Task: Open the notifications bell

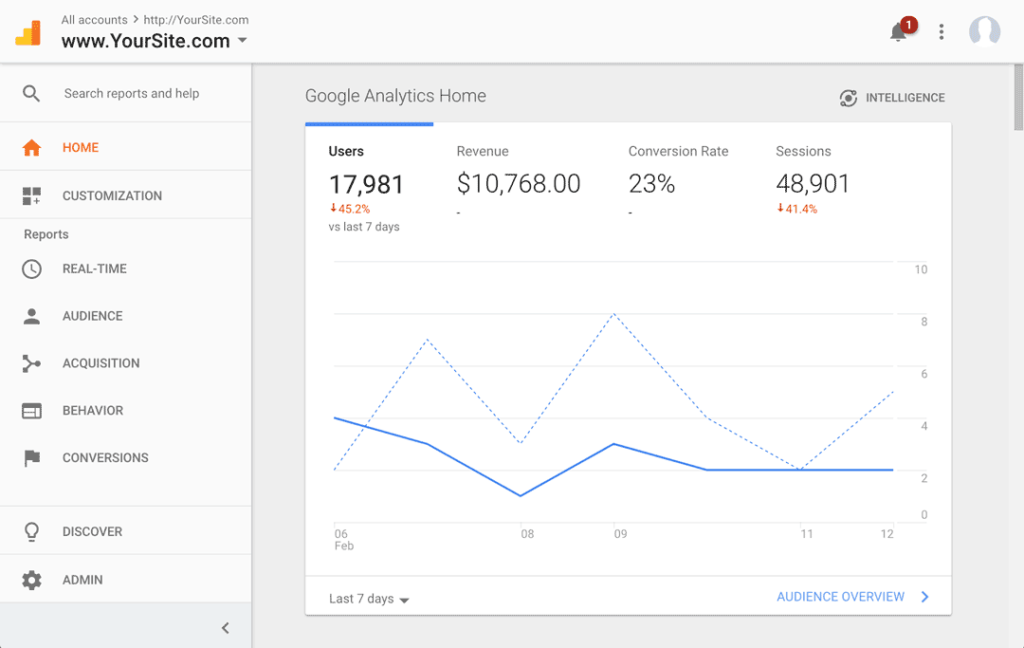Action: coord(897,31)
